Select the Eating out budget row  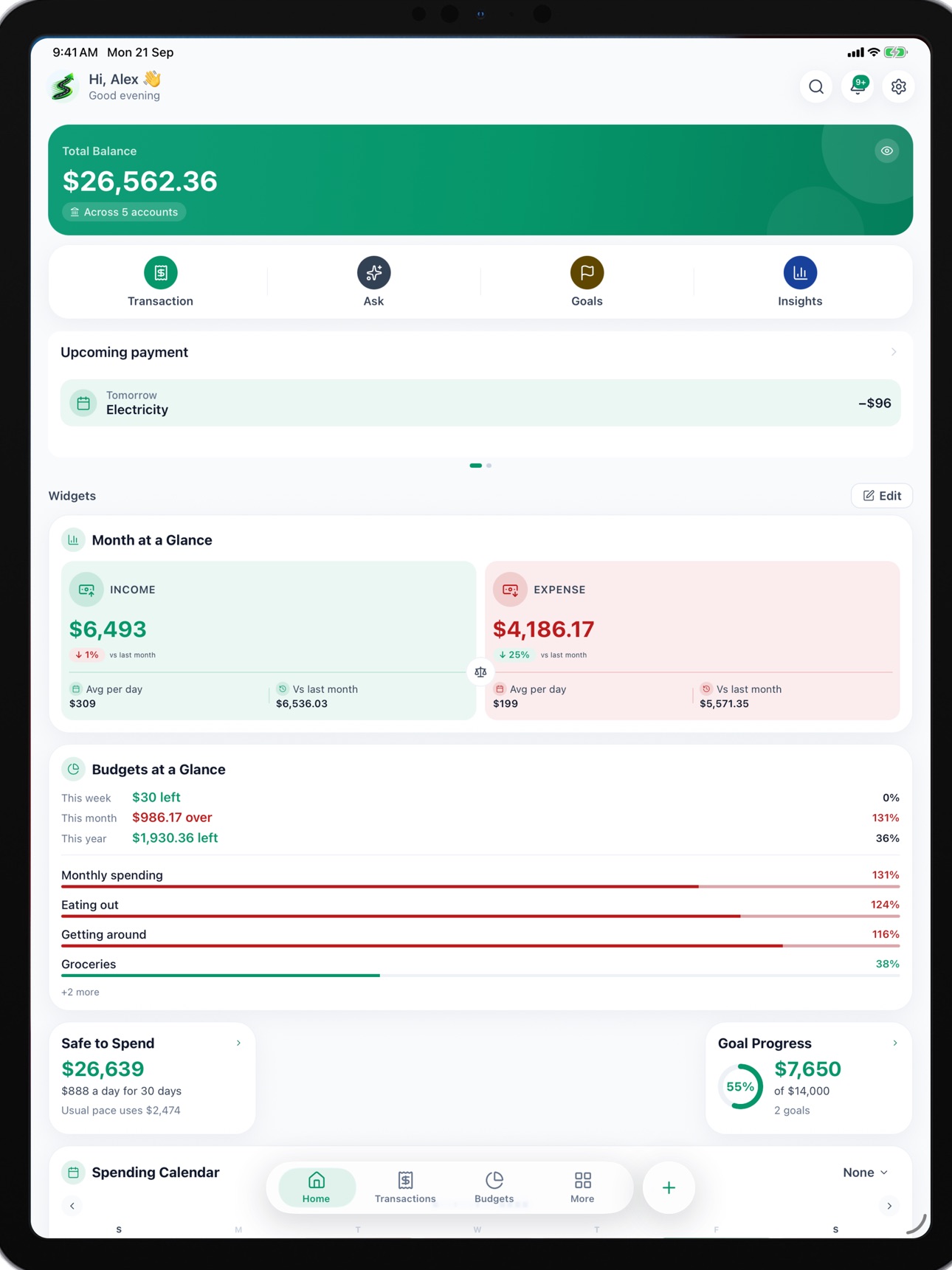[480, 909]
